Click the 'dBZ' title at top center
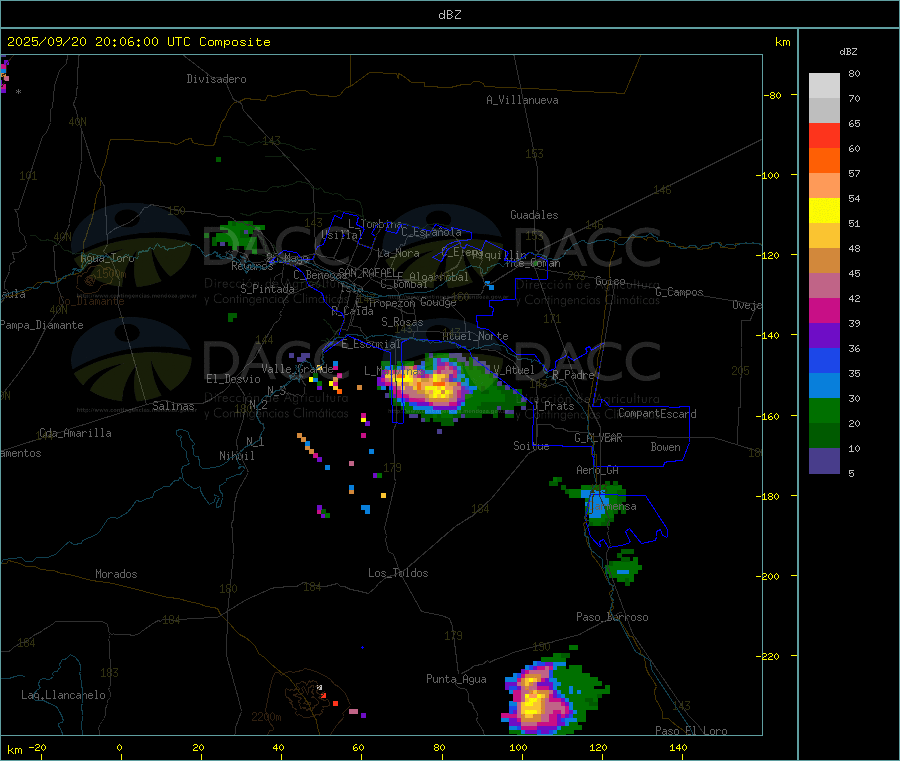900x761 pixels. [449, 15]
